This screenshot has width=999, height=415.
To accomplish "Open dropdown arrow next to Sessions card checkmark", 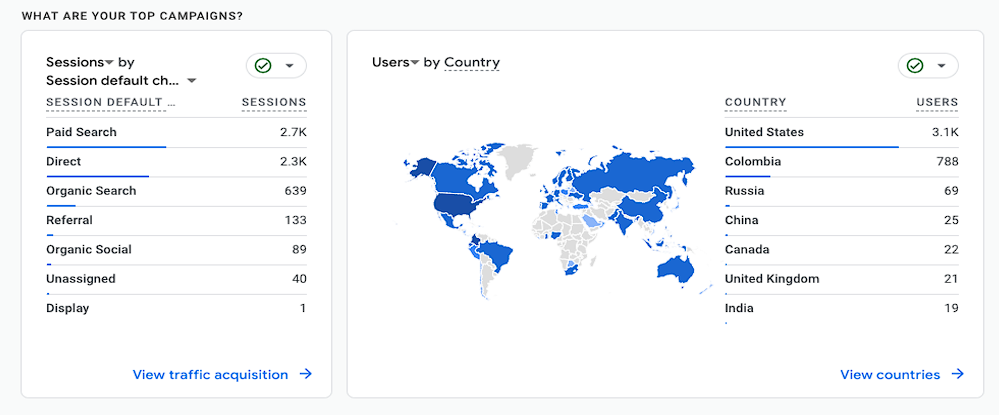I will tap(289, 66).
